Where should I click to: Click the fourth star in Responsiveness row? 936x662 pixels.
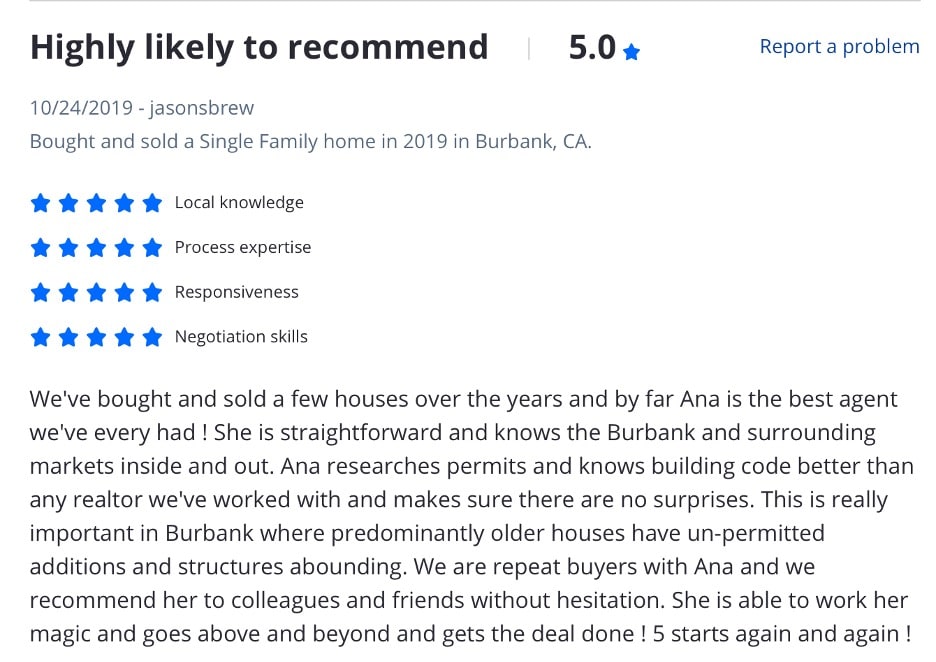pyautogui.click(x=124, y=292)
